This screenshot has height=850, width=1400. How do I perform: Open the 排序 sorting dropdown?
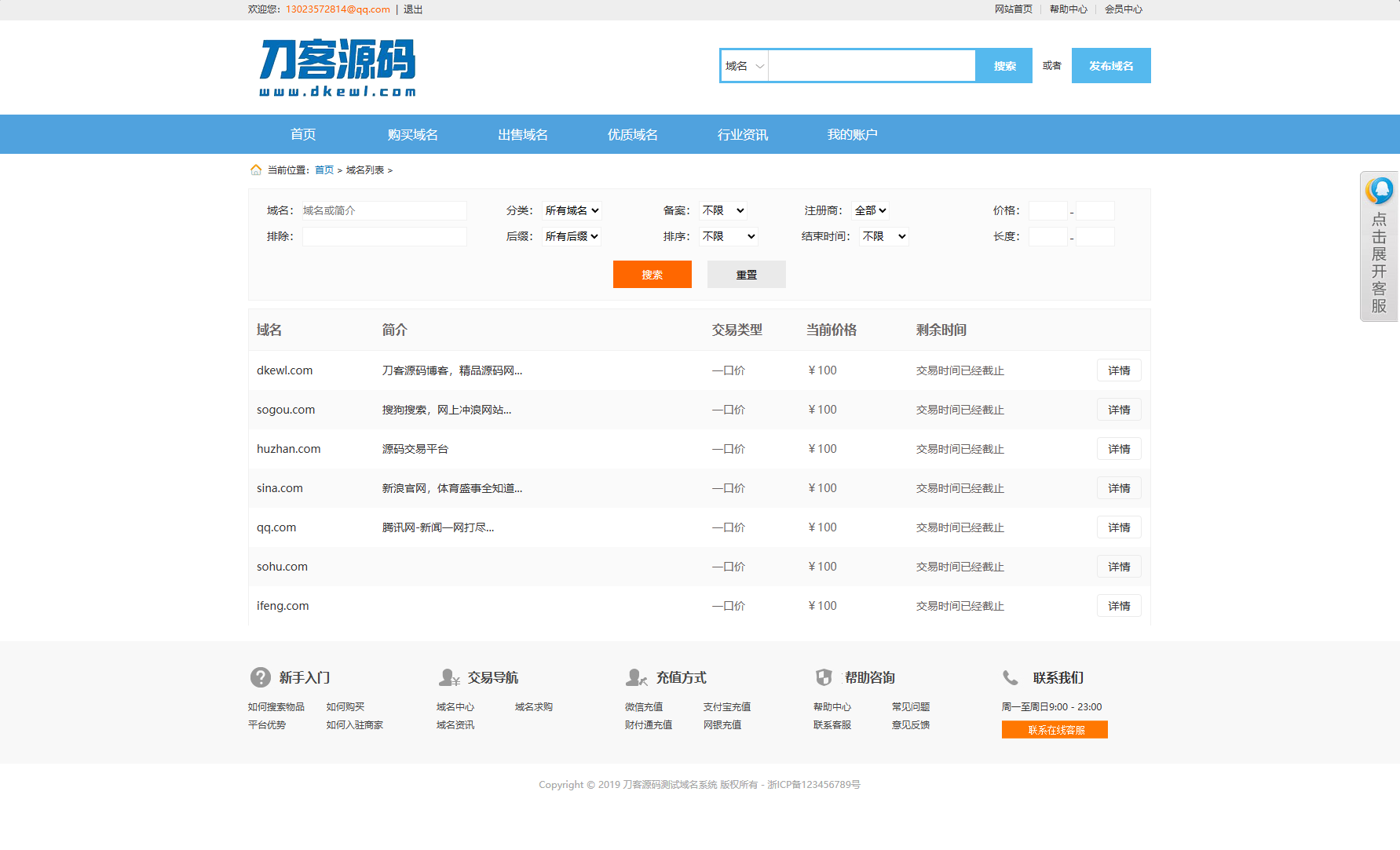point(728,235)
